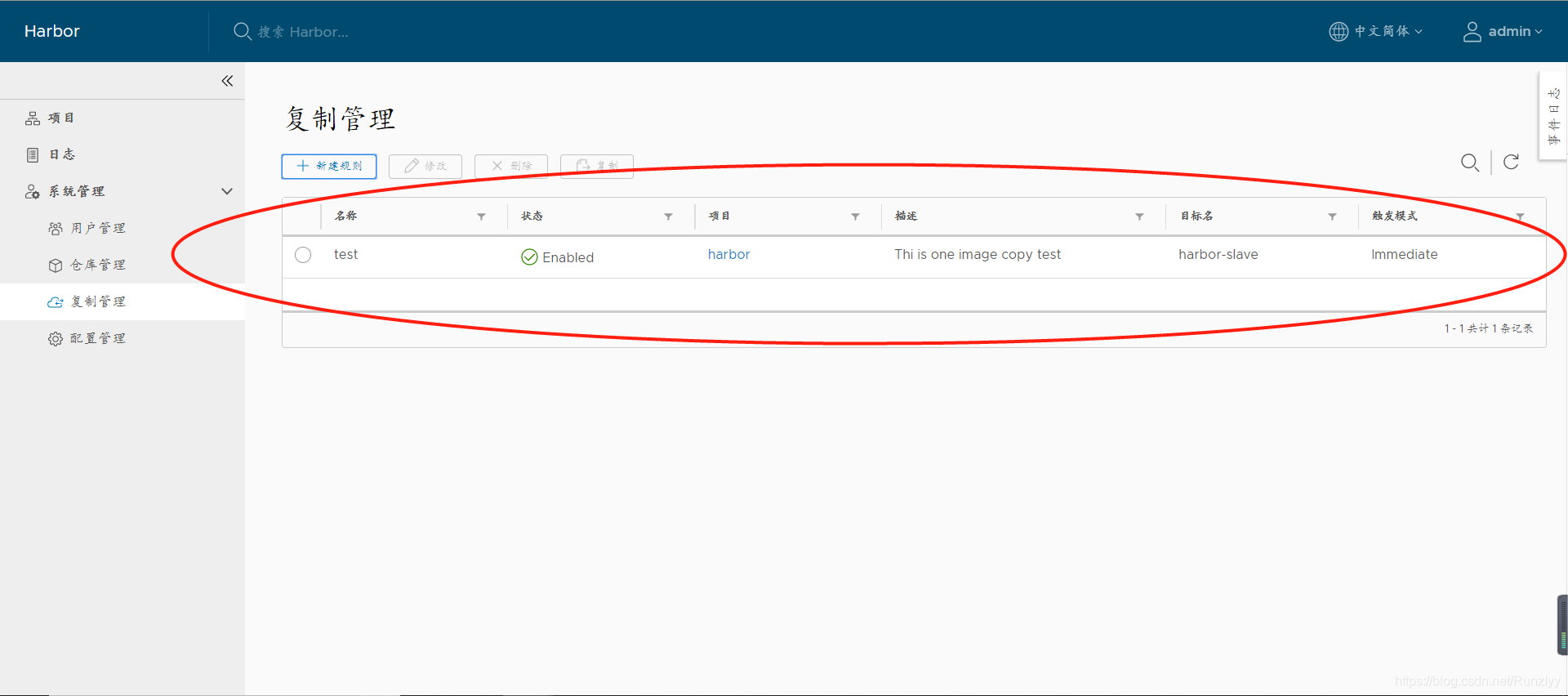The height and width of the screenshot is (696, 1568).
Task: Click the Harbor search input field
Action: pyautogui.click(x=303, y=32)
